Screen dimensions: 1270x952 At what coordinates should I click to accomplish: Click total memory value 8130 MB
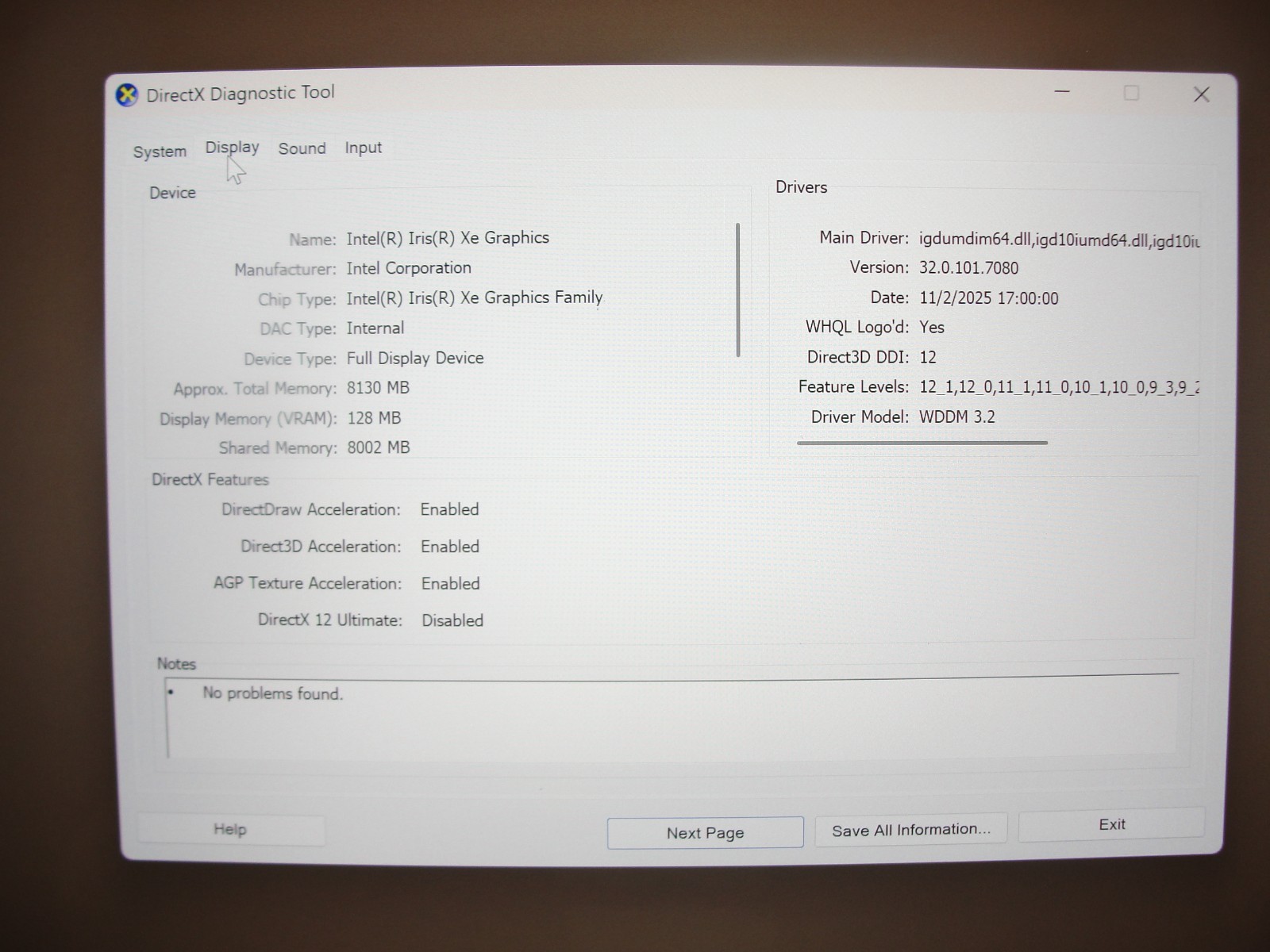[378, 388]
